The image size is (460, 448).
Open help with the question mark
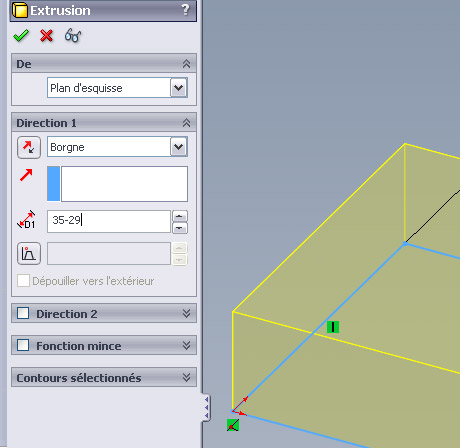click(x=185, y=9)
